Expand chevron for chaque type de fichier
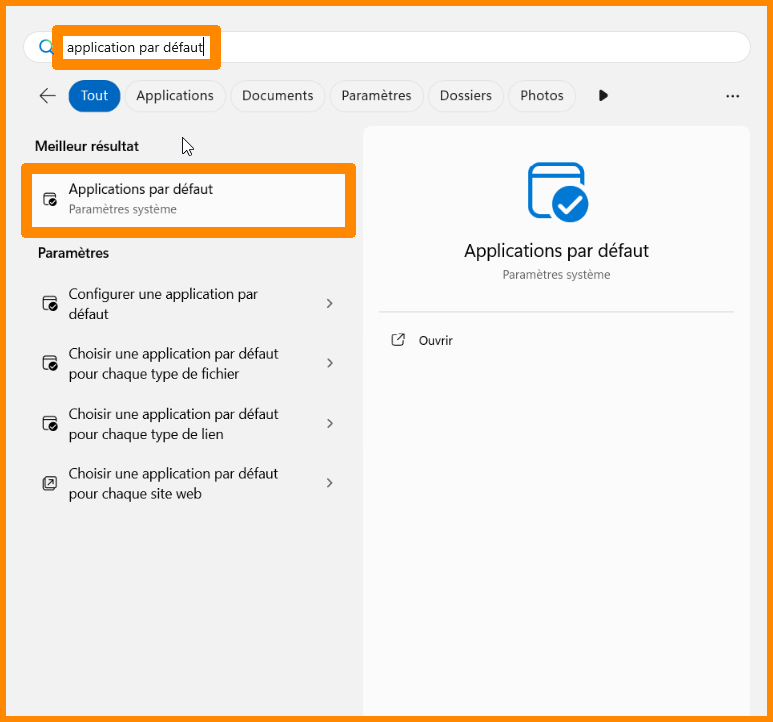Screen dimensions: 773x722 pos(330,364)
